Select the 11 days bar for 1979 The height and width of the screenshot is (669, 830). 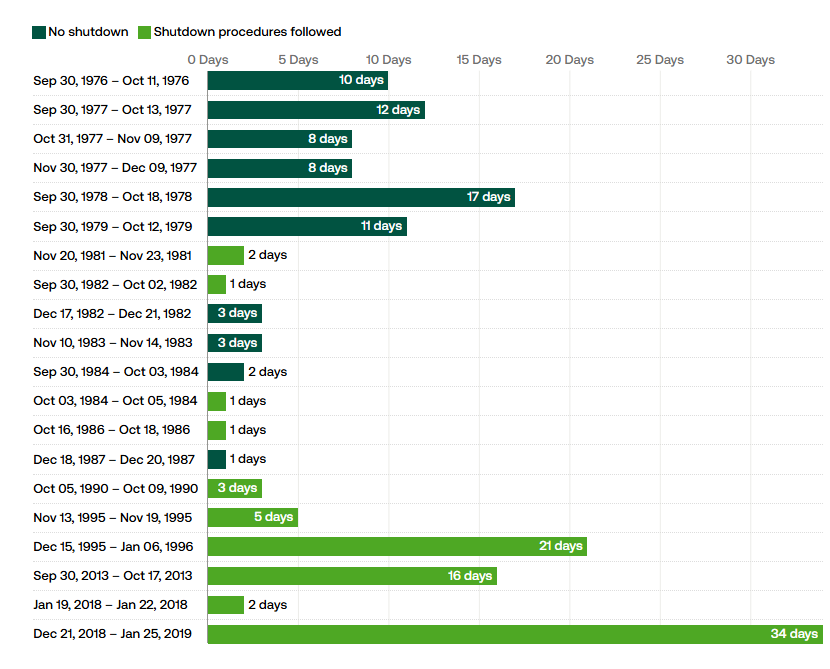click(307, 226)
